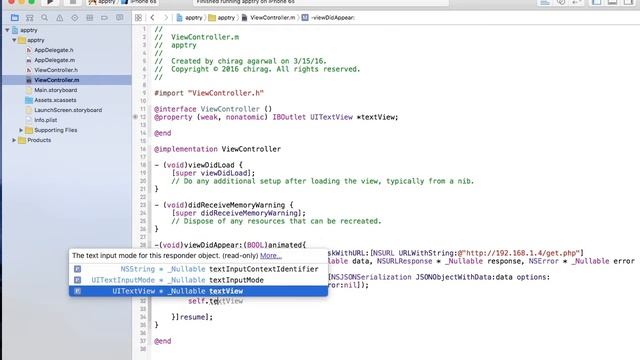Click the Stop button in toolbar
The width and height of the screenshot is (640, 360).
pos(73,2)
